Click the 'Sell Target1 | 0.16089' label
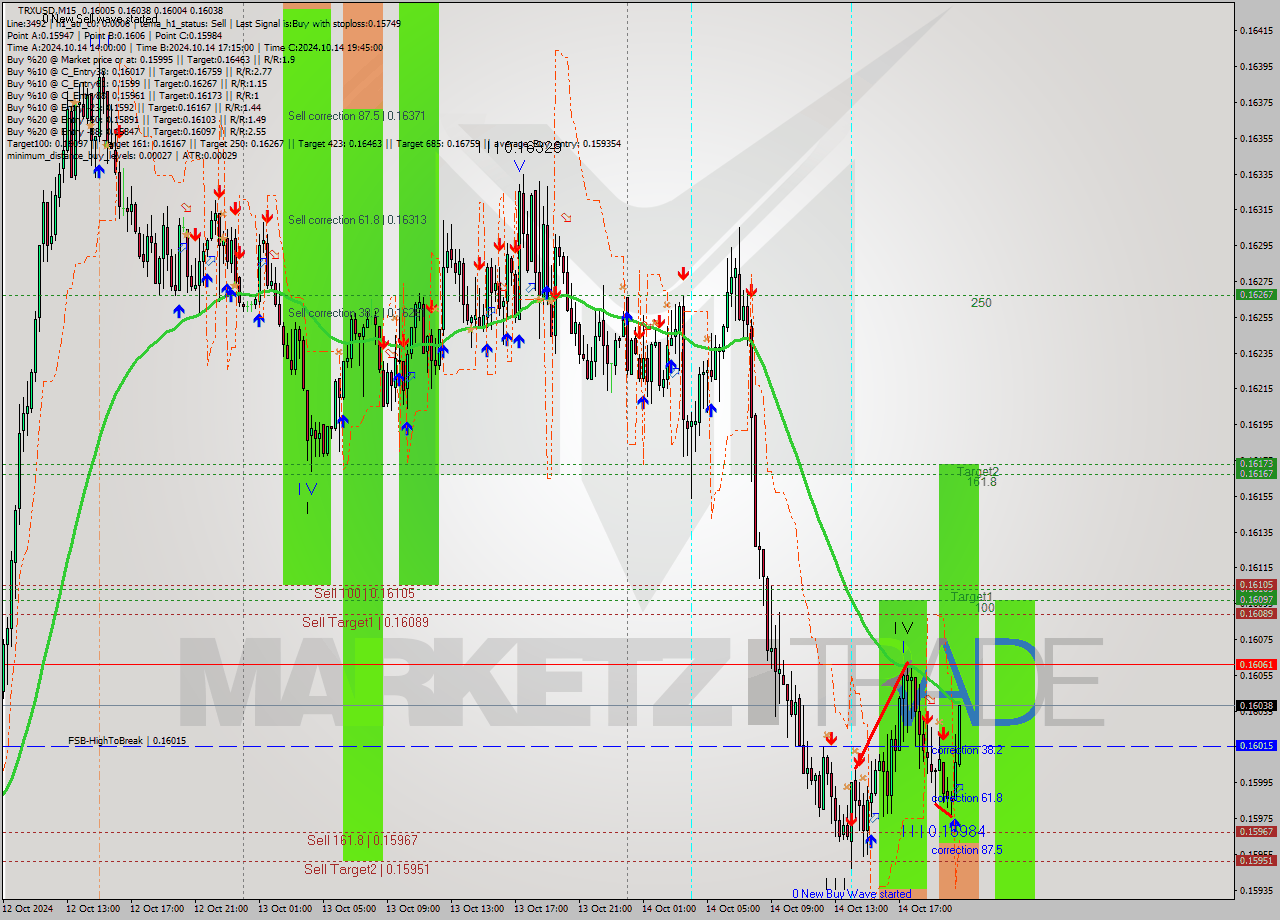The height and width of the screenshot is (920, 1280). pos(365,622)
